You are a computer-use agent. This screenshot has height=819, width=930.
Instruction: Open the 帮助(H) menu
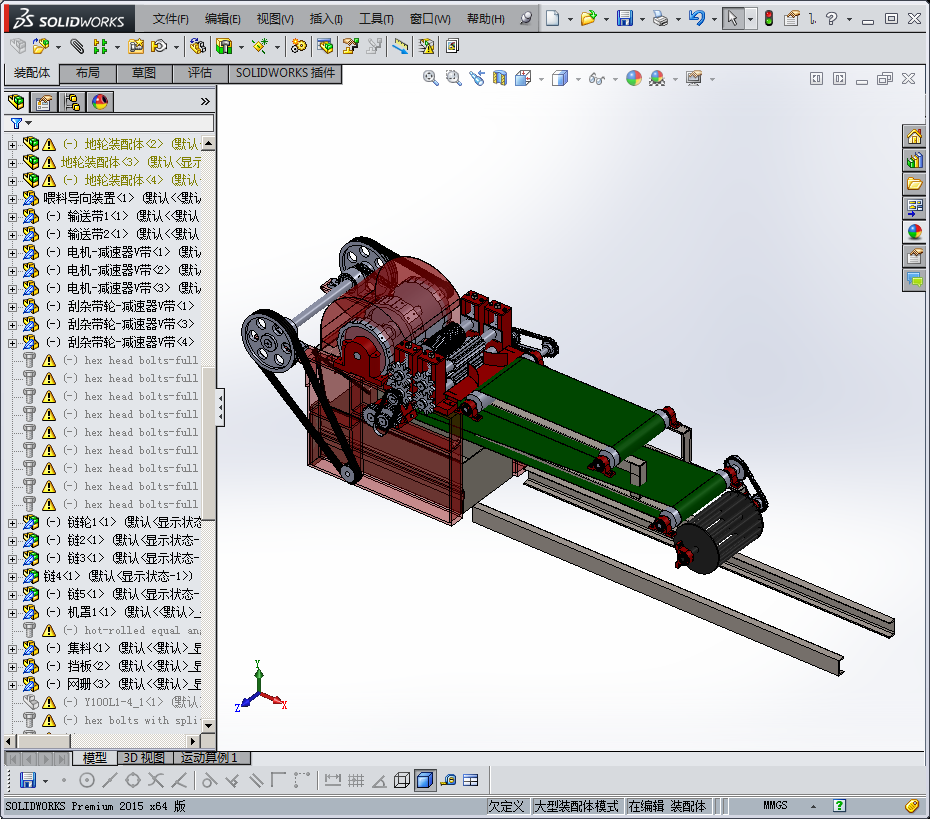[x=485, y=19]
